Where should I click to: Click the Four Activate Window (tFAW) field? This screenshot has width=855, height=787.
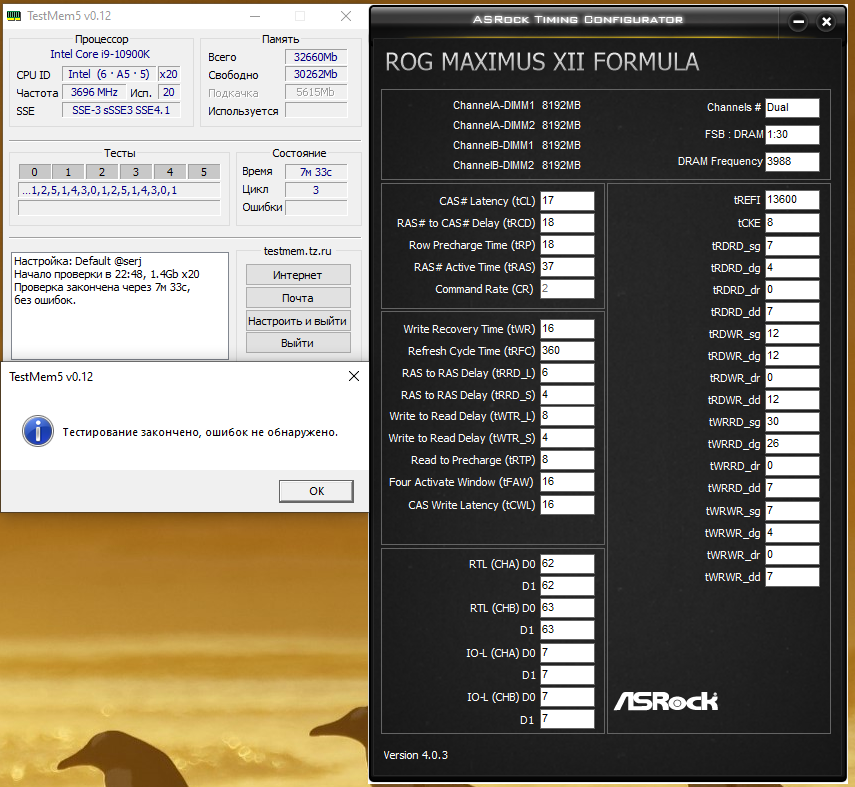pos(567,482)
